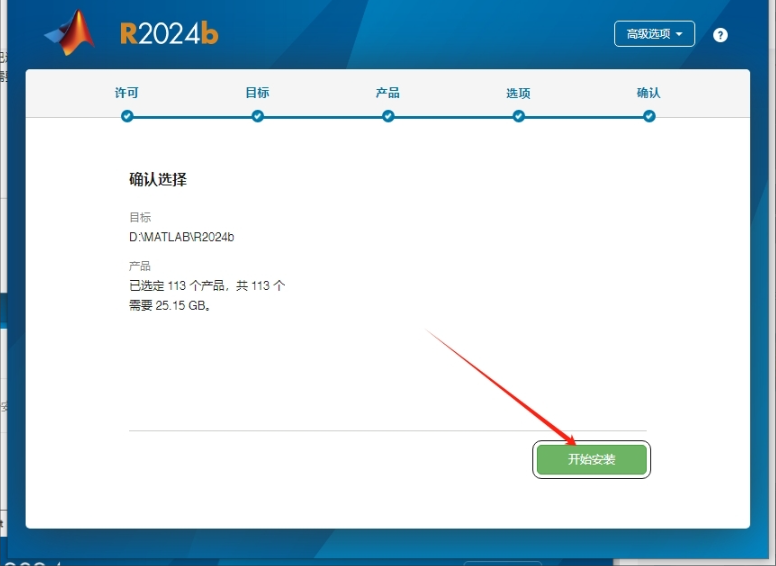
Task: Click the text 已选定 113 个产品
Action: click(x=177, y=285)
